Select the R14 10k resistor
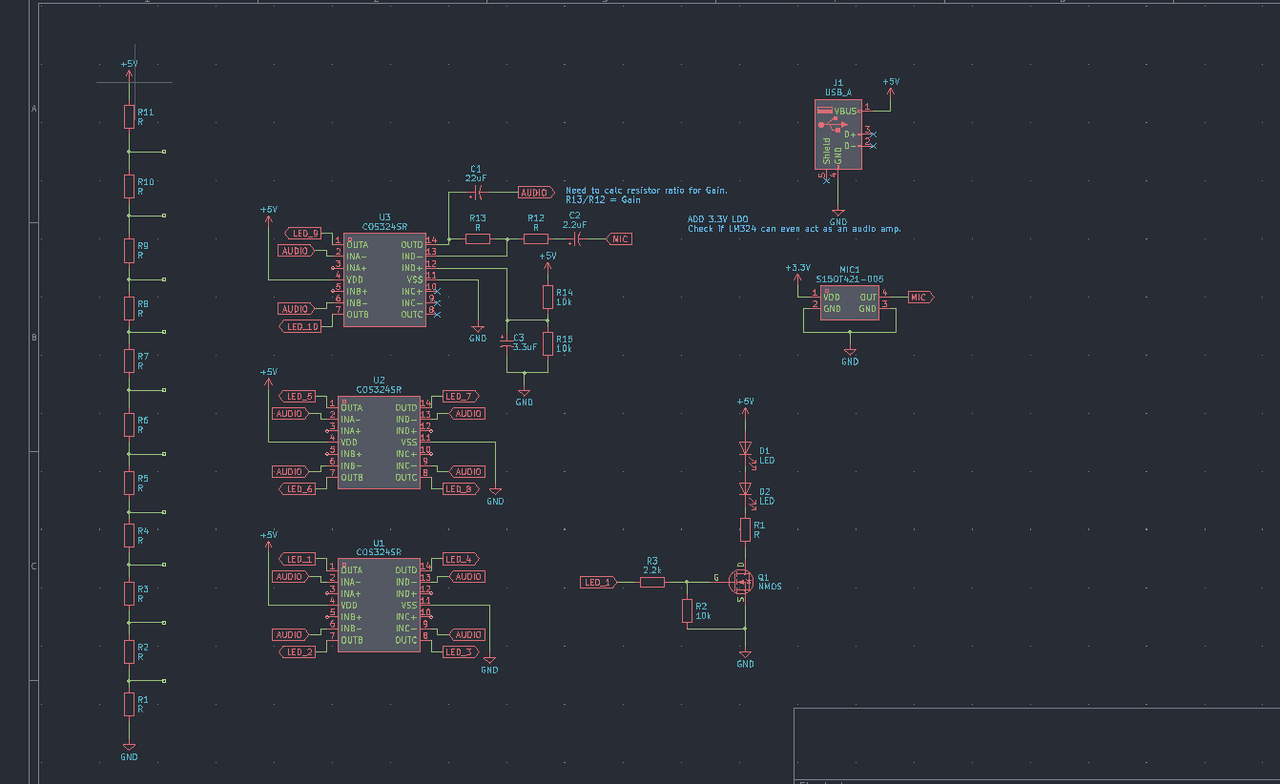This screenshot has height=784, width=1280. (547, 297)
